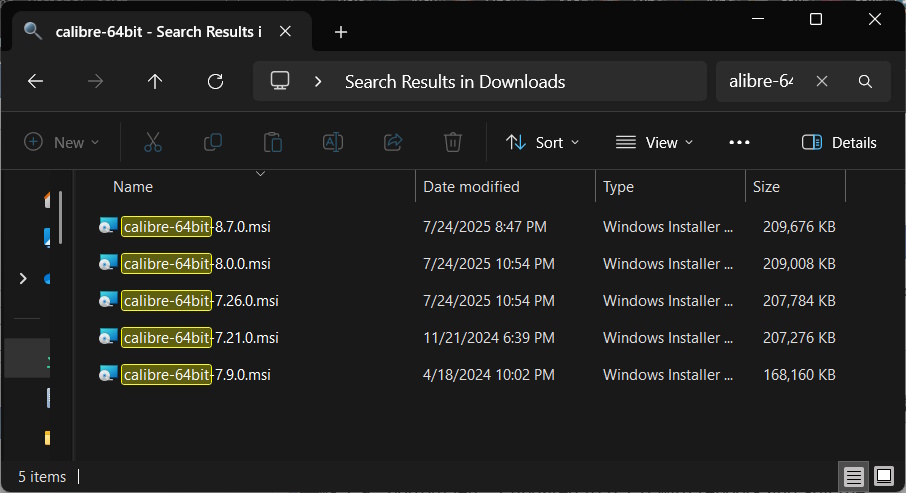Select calibre-64bit-8.7.0.msi file

click(x=196, y=227)
